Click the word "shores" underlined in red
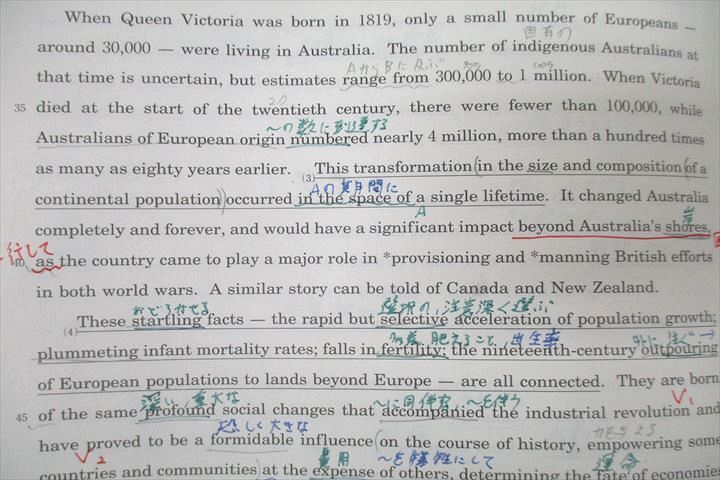Viewport: 720px width, 480px height. click(x=687, y=226)
